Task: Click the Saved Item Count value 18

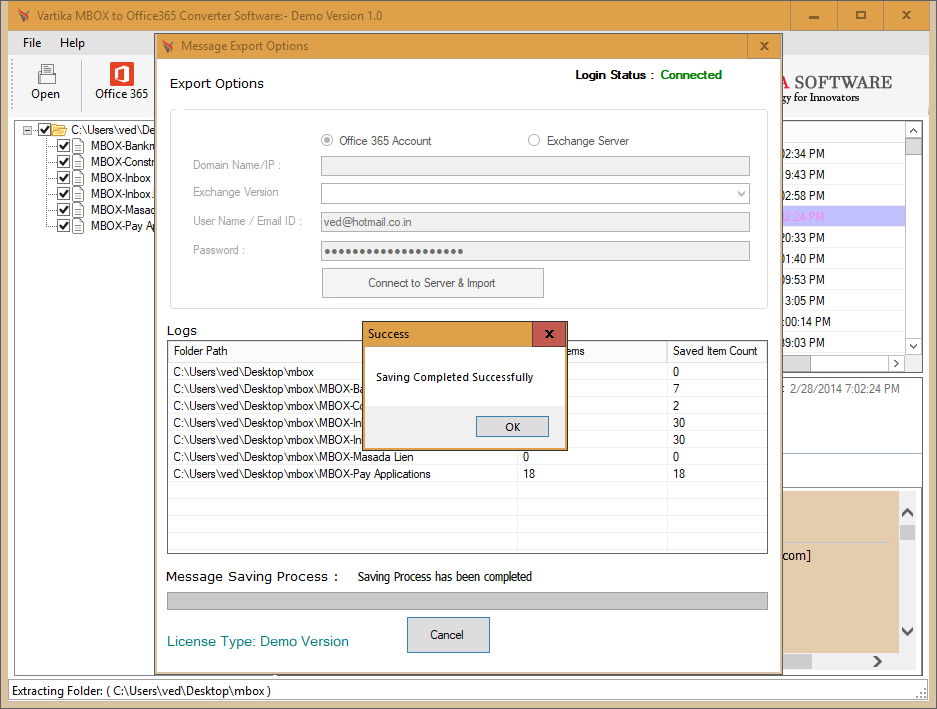Action: click(x=679, y=474)
